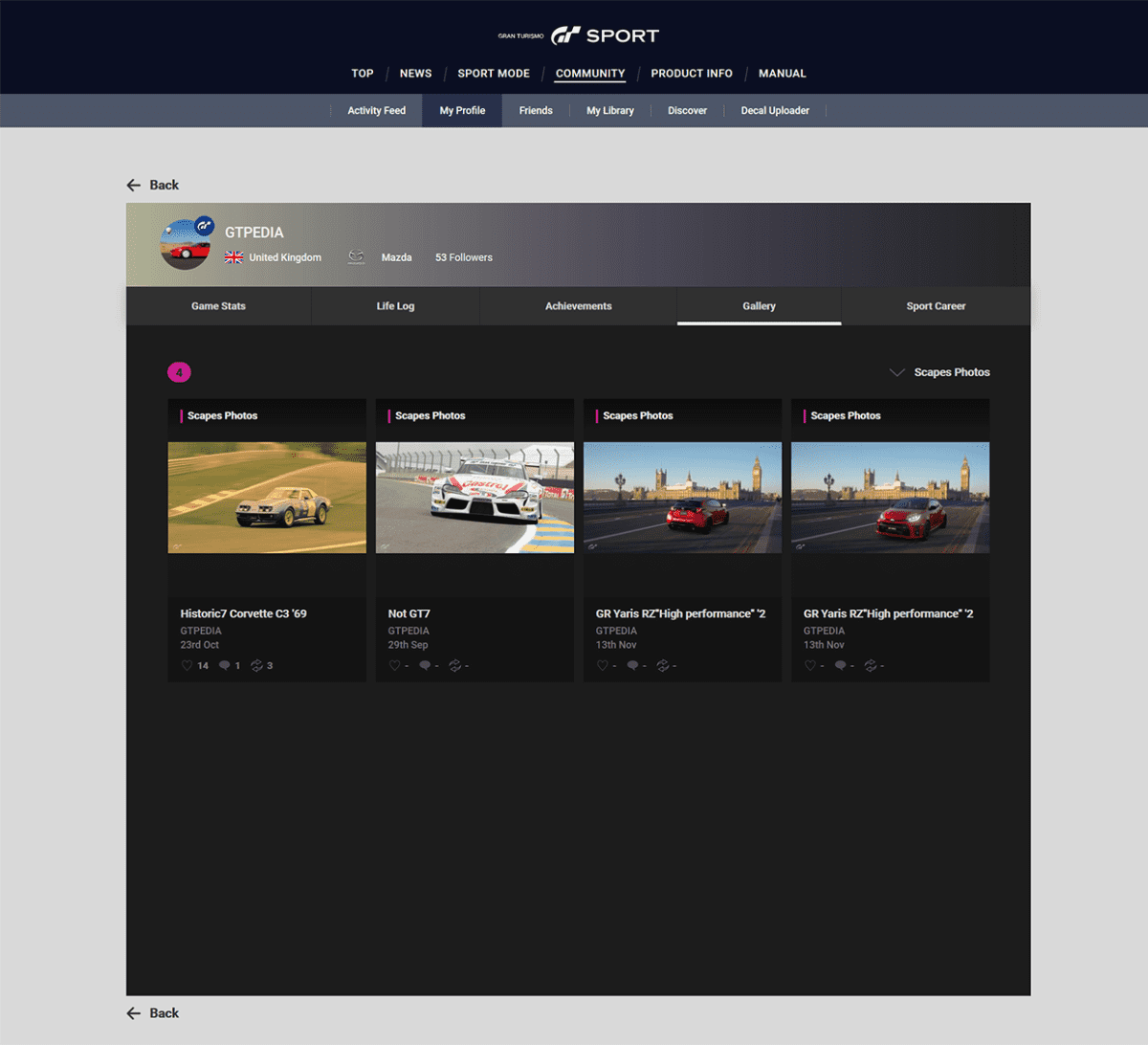Screen dimensions: 1148x1045
Task: Reshare the Historic7 Corvette C3 '69 photo
Action: tap(256, 665)
